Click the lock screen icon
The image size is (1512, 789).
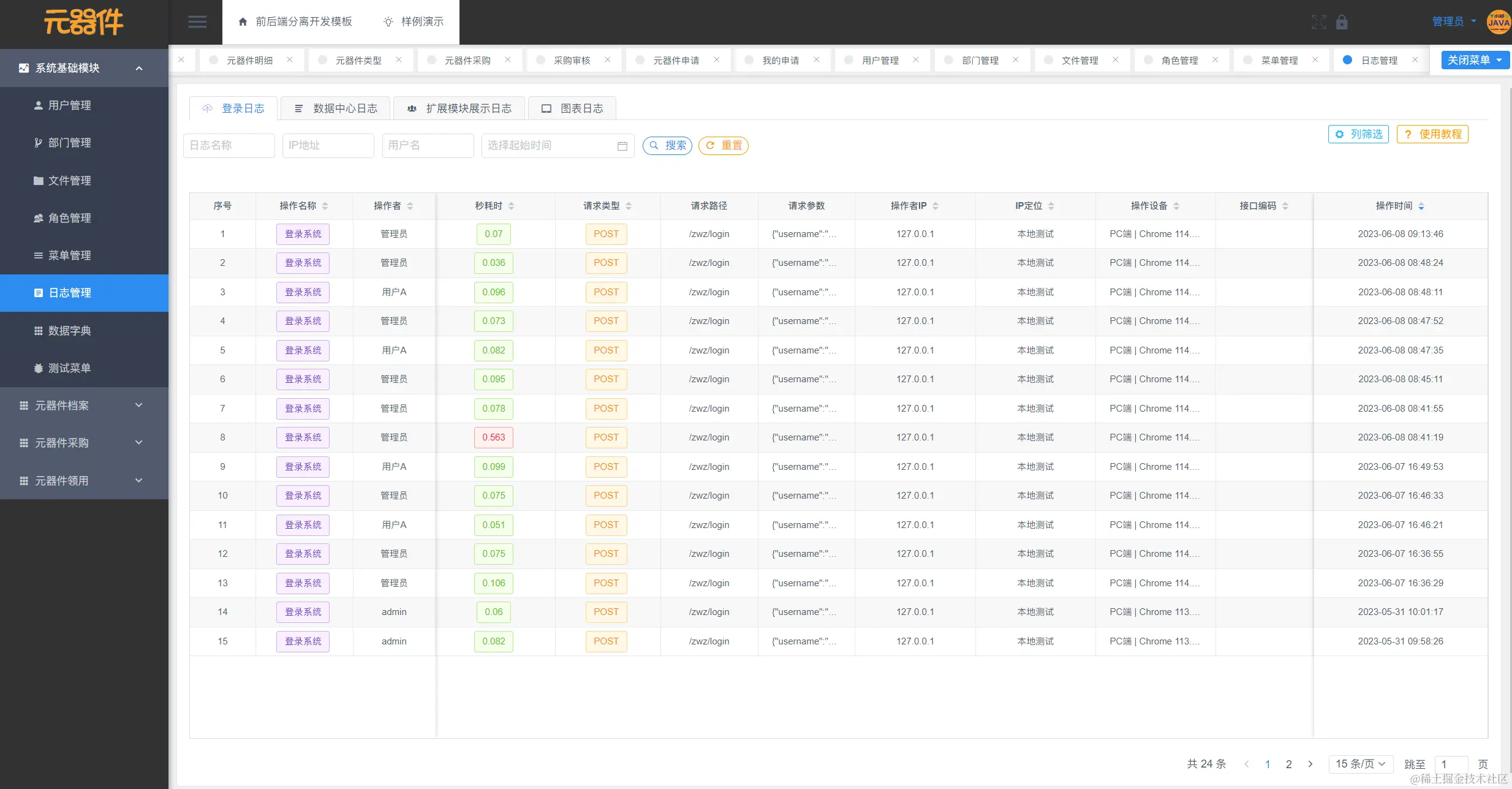[1342, 22]
